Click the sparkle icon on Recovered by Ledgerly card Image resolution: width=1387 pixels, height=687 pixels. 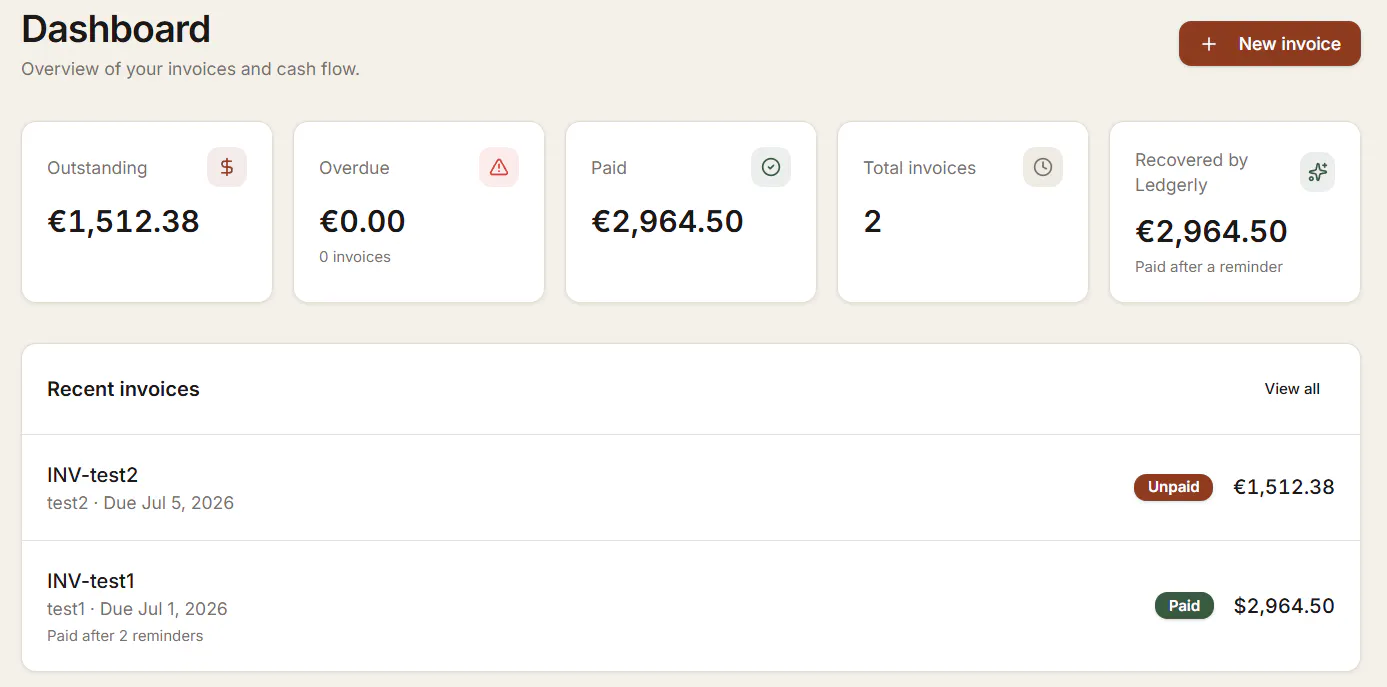click(x=1317, y=172)
